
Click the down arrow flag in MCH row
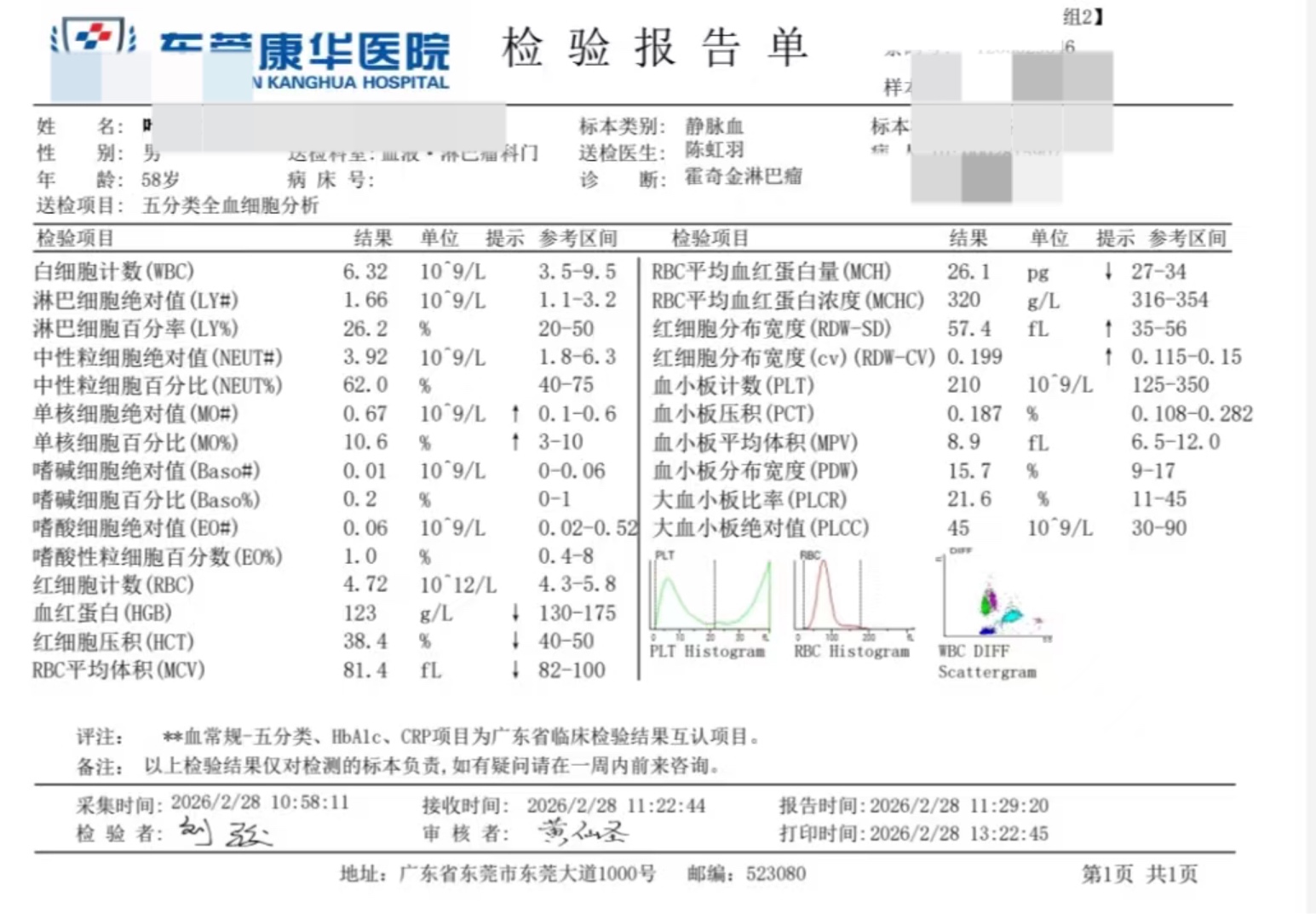pos(1107,272)
